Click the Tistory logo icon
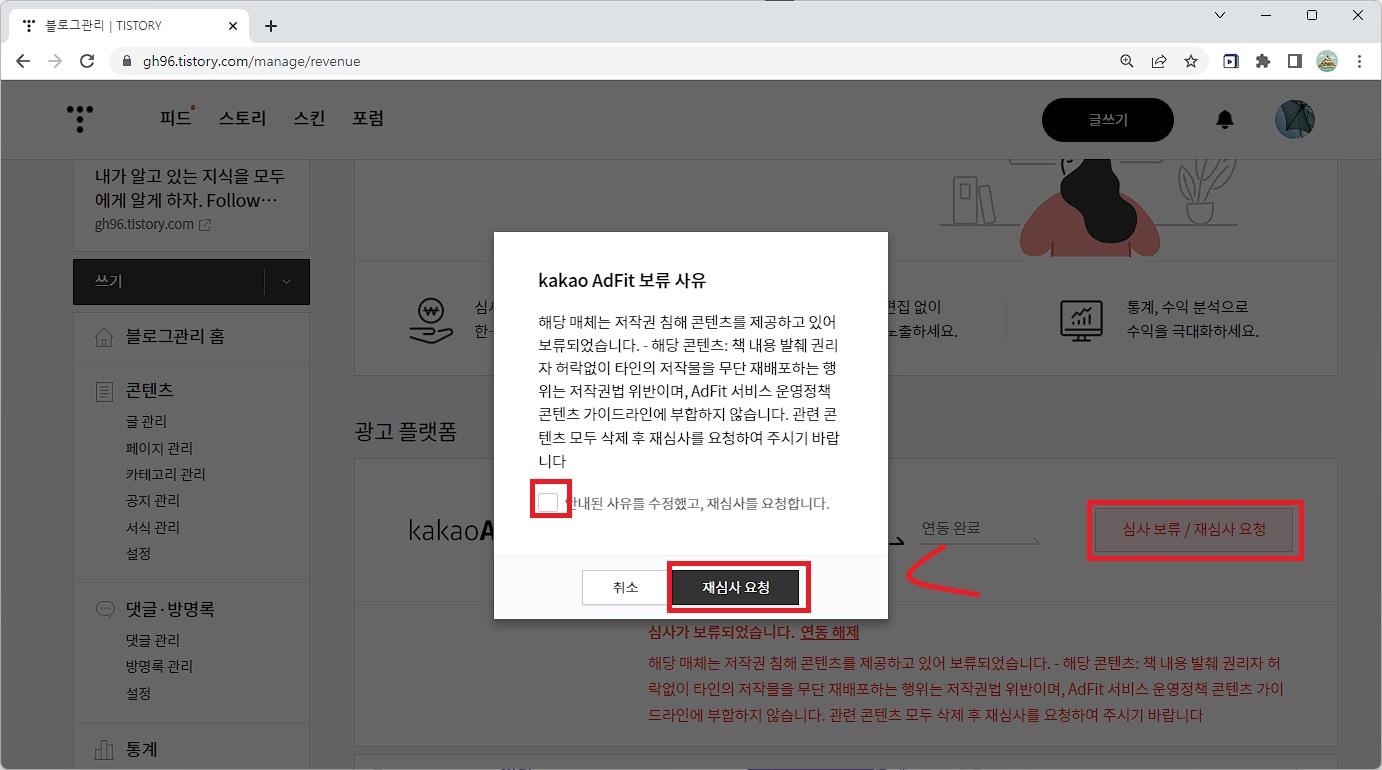Screen dimensions: 1382x770 81,119
